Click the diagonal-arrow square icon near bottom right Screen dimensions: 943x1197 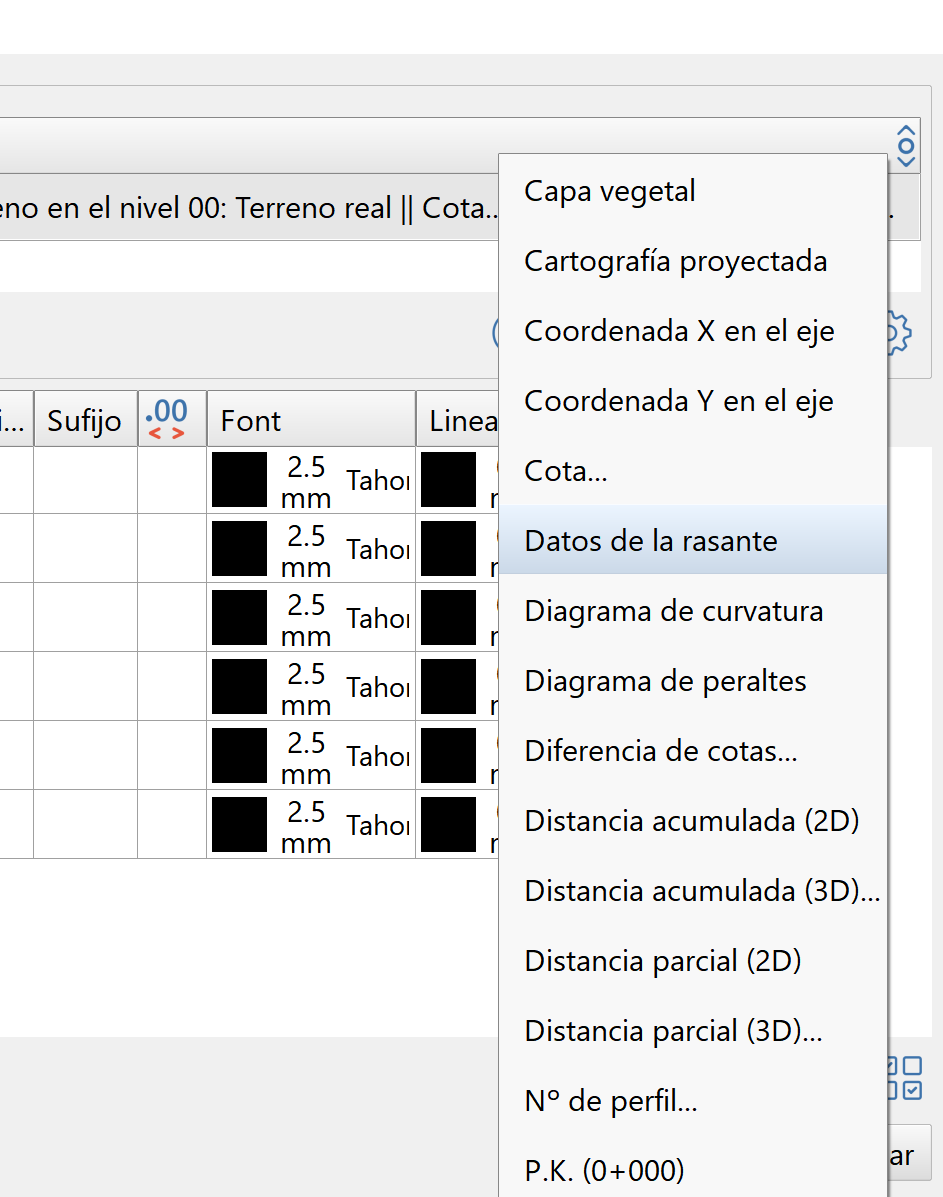892,1065
